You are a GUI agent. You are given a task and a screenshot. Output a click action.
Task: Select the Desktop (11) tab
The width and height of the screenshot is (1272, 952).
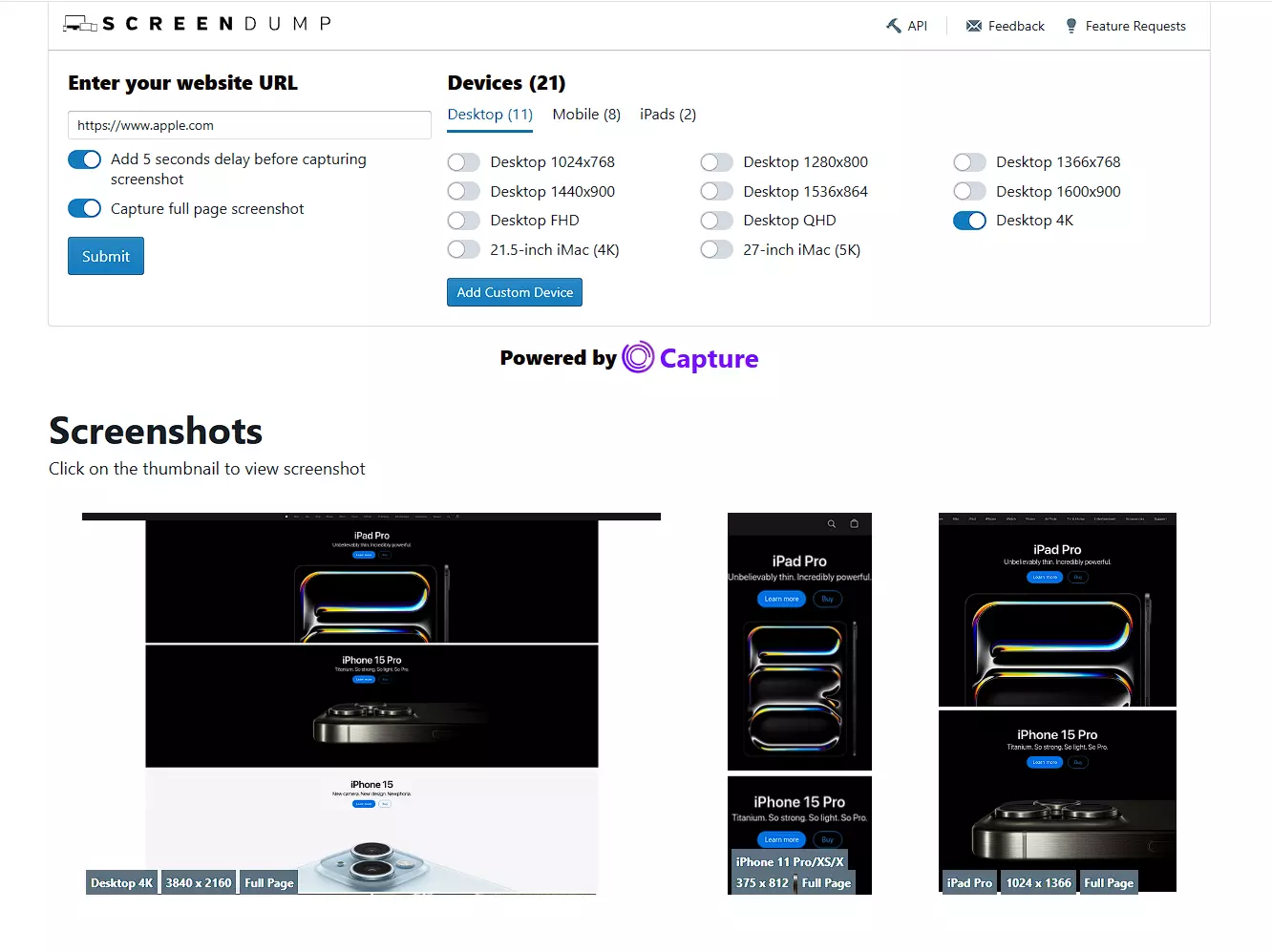(x=490, y=115)
